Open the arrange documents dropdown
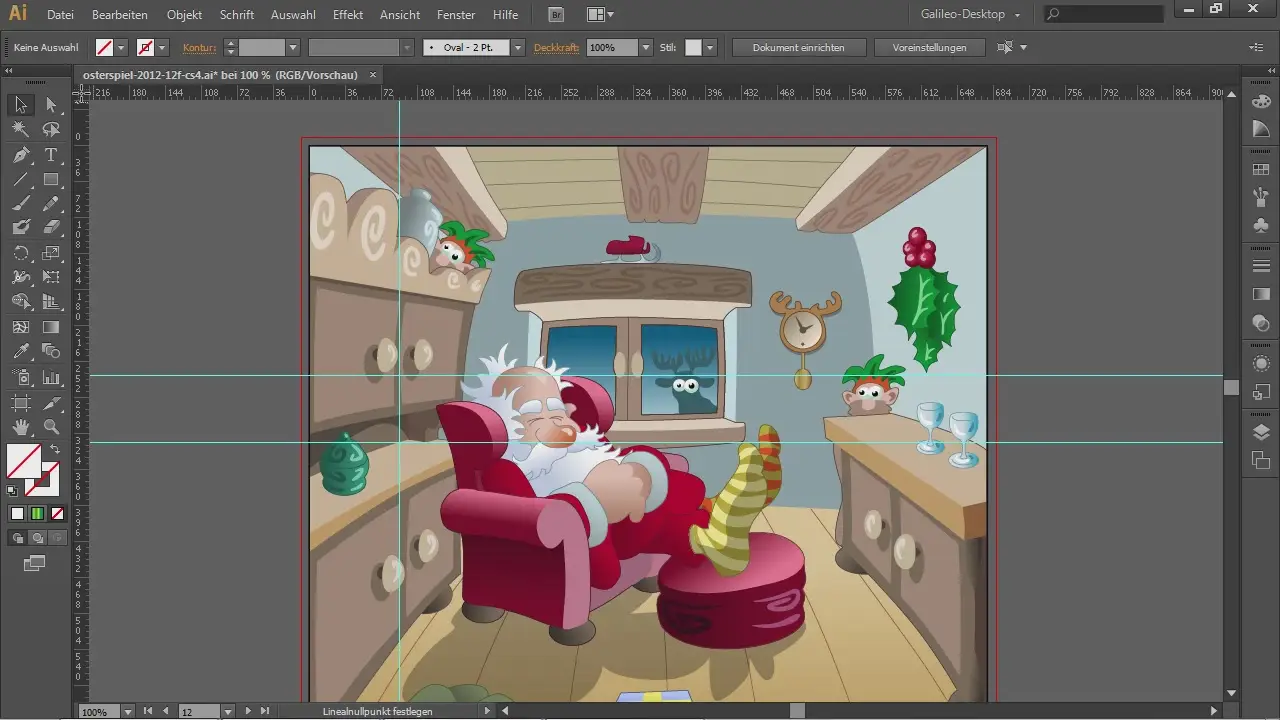 (600, 15)
